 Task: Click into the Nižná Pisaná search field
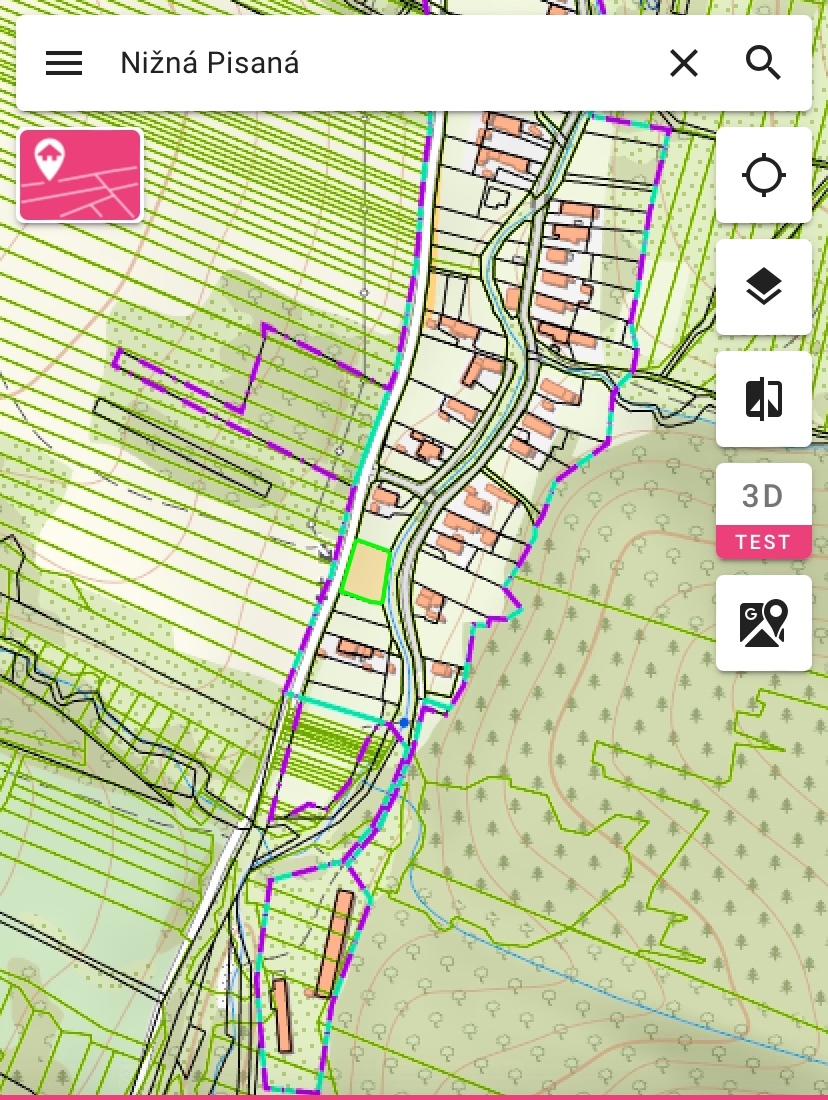pos(379,63)
